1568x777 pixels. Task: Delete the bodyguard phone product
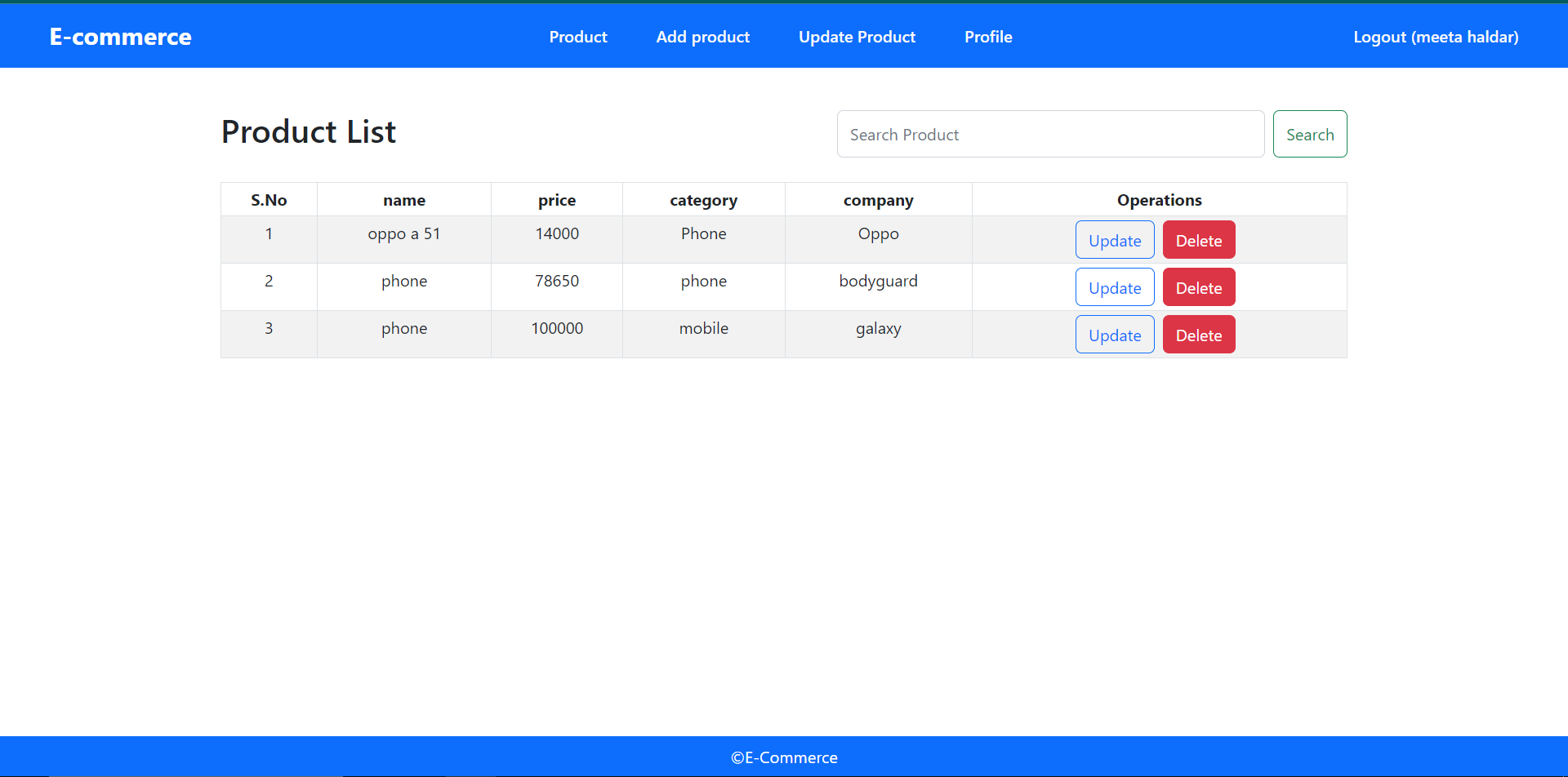(x=1198, y=287)
